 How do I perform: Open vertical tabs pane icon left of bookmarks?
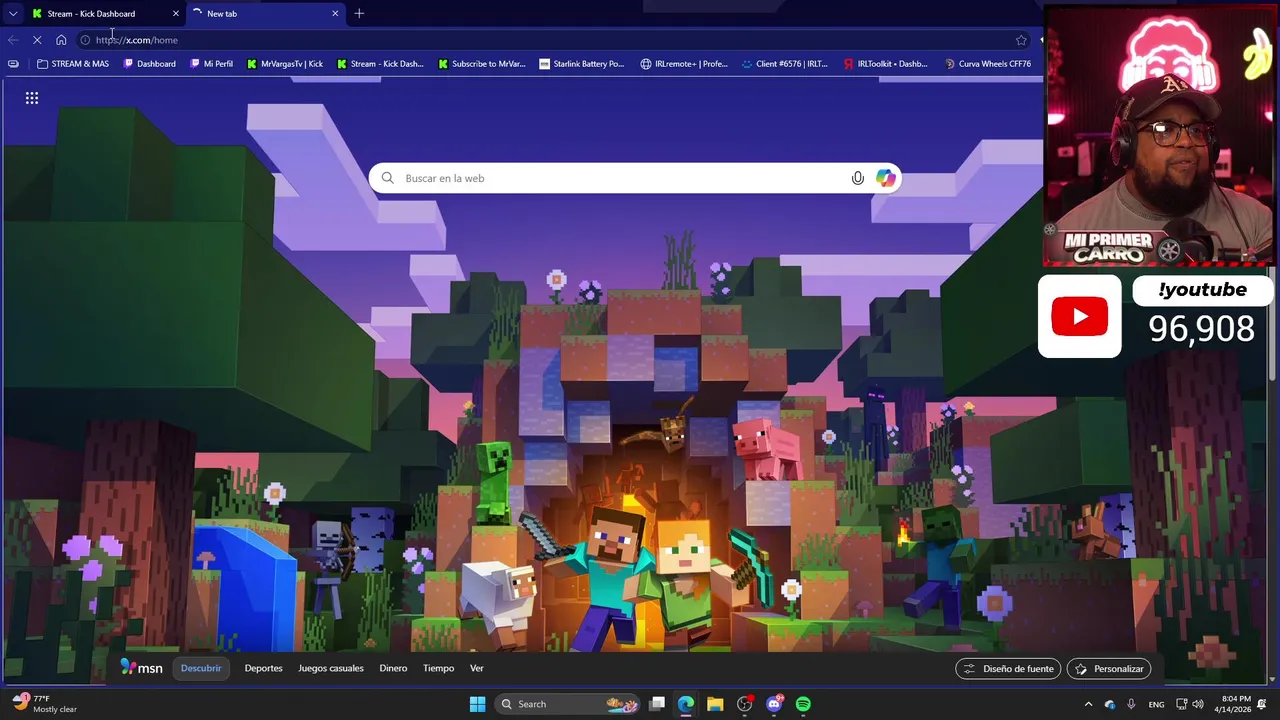pyautogui.click(x=13, y=64)
